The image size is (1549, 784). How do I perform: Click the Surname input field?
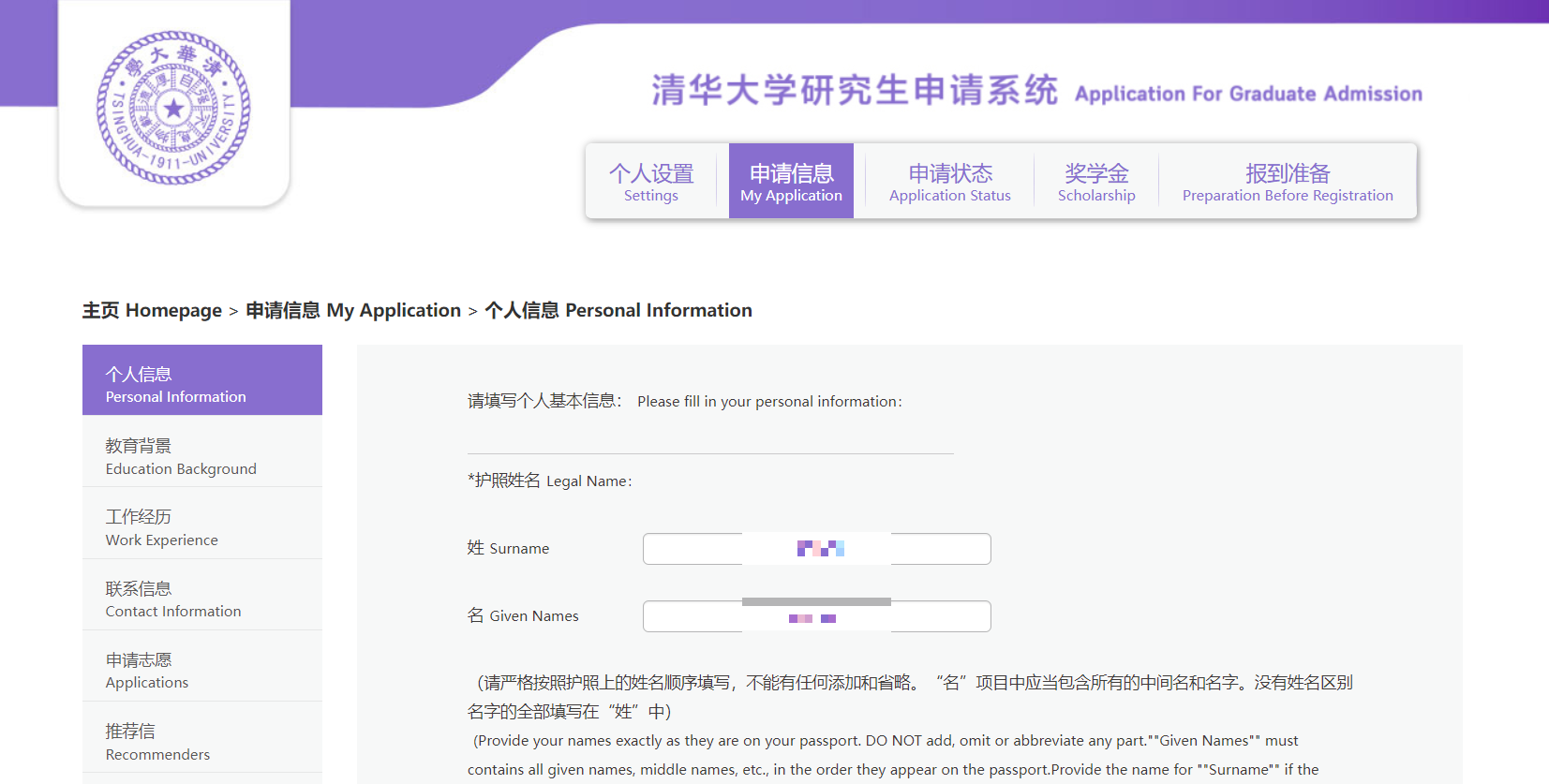(x=817, y=549)
